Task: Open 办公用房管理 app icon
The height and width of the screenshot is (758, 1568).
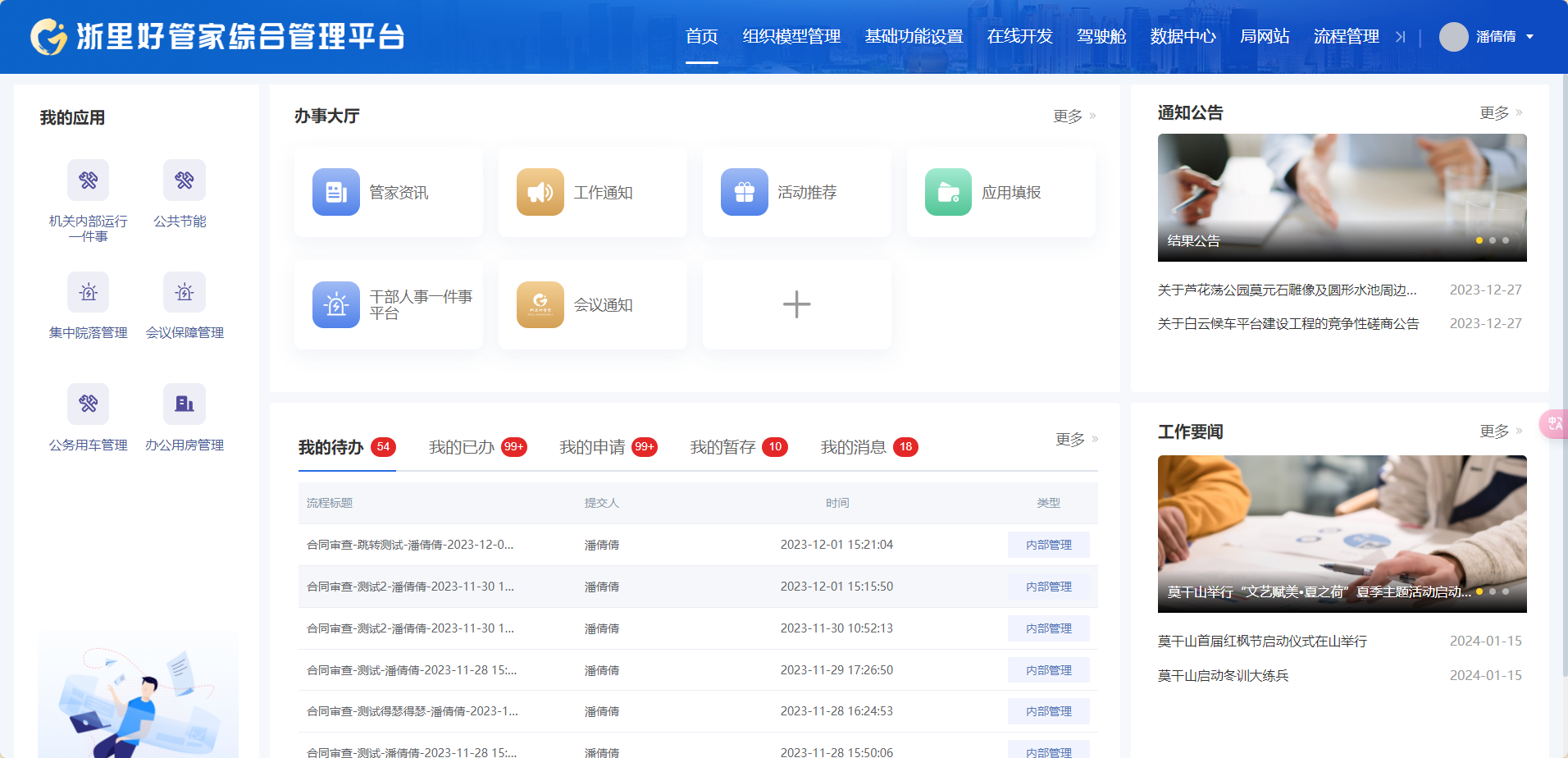Action: pos(185,404)
